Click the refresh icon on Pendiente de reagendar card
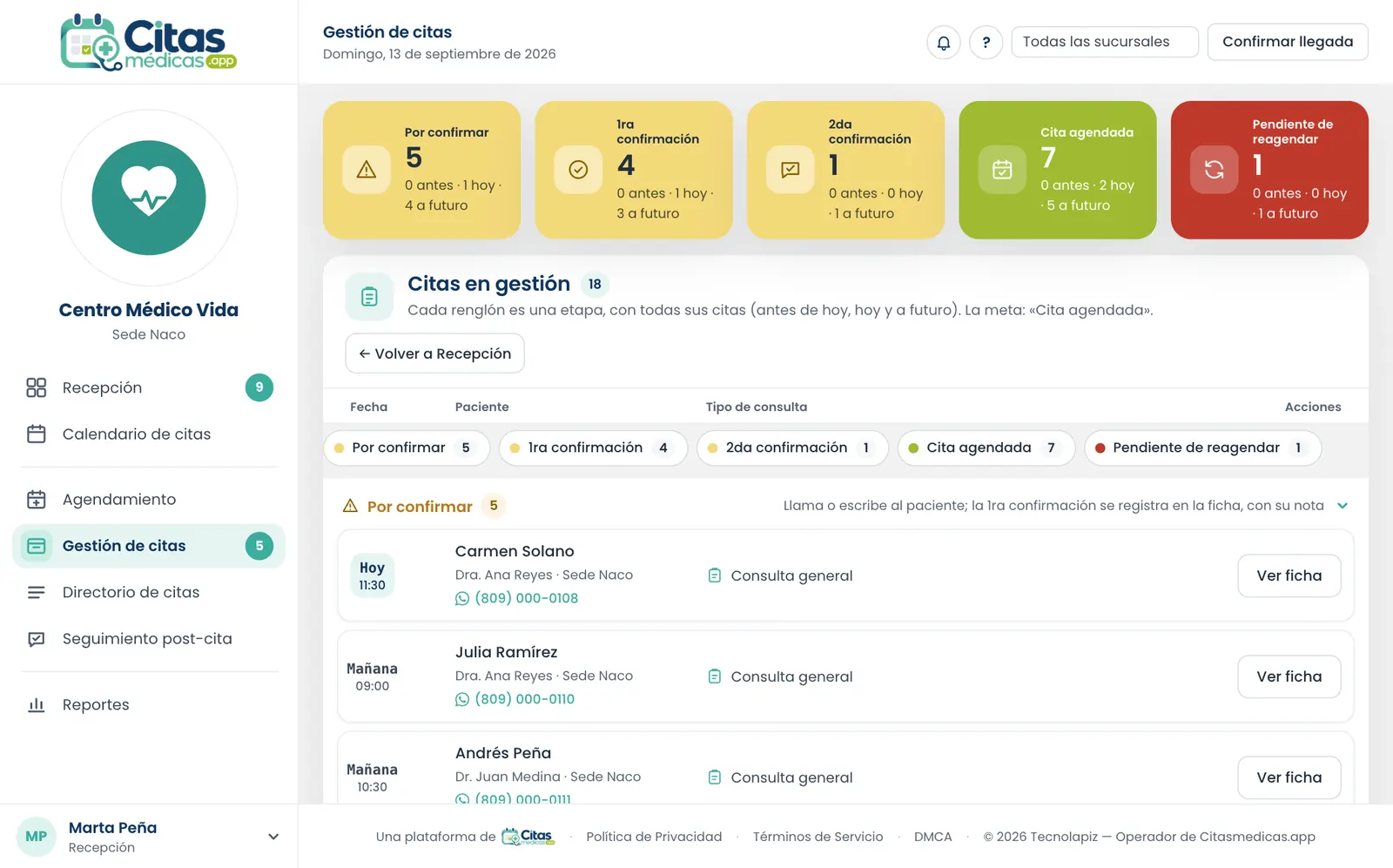1393x868 pixels. pyautogui.click(x=1215, y=170)
